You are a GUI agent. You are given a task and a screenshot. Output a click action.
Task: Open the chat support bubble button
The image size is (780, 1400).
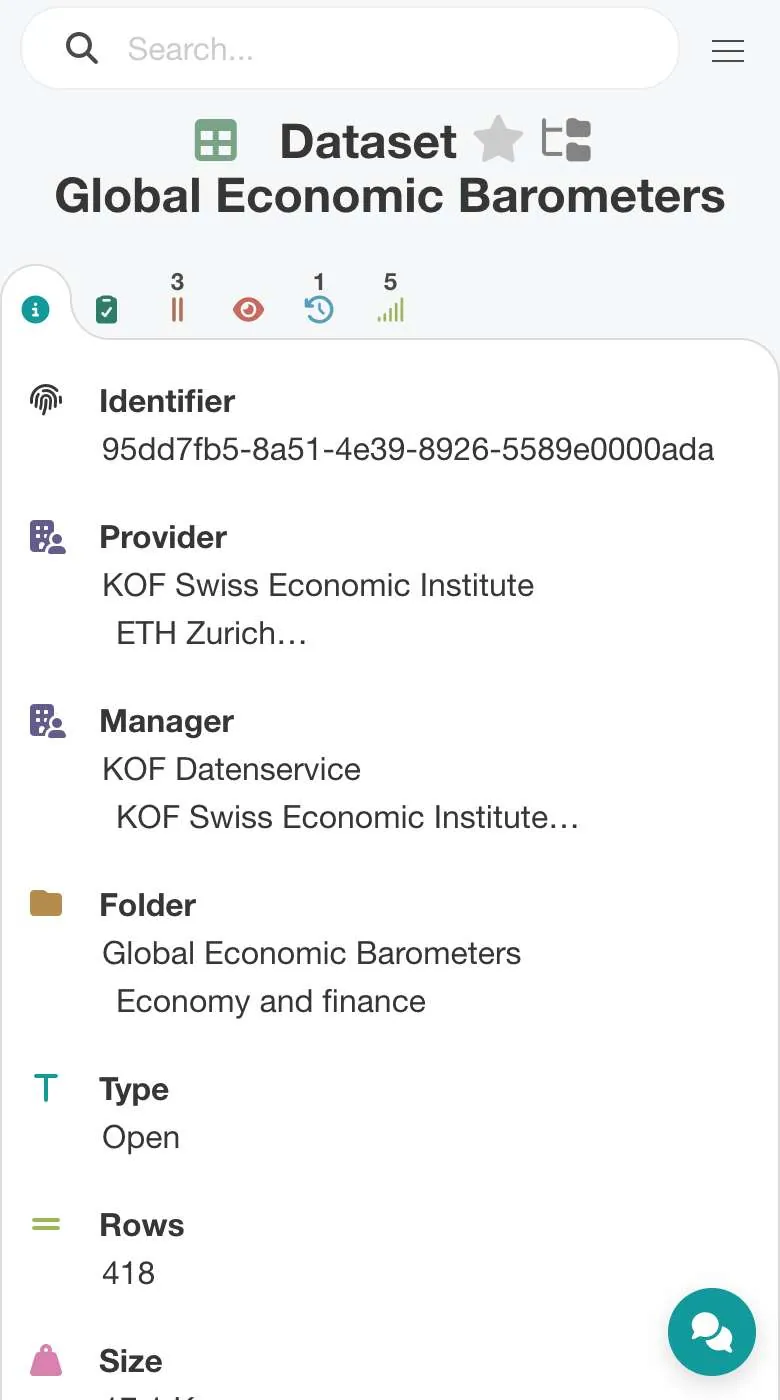(x=712, y=1332)
